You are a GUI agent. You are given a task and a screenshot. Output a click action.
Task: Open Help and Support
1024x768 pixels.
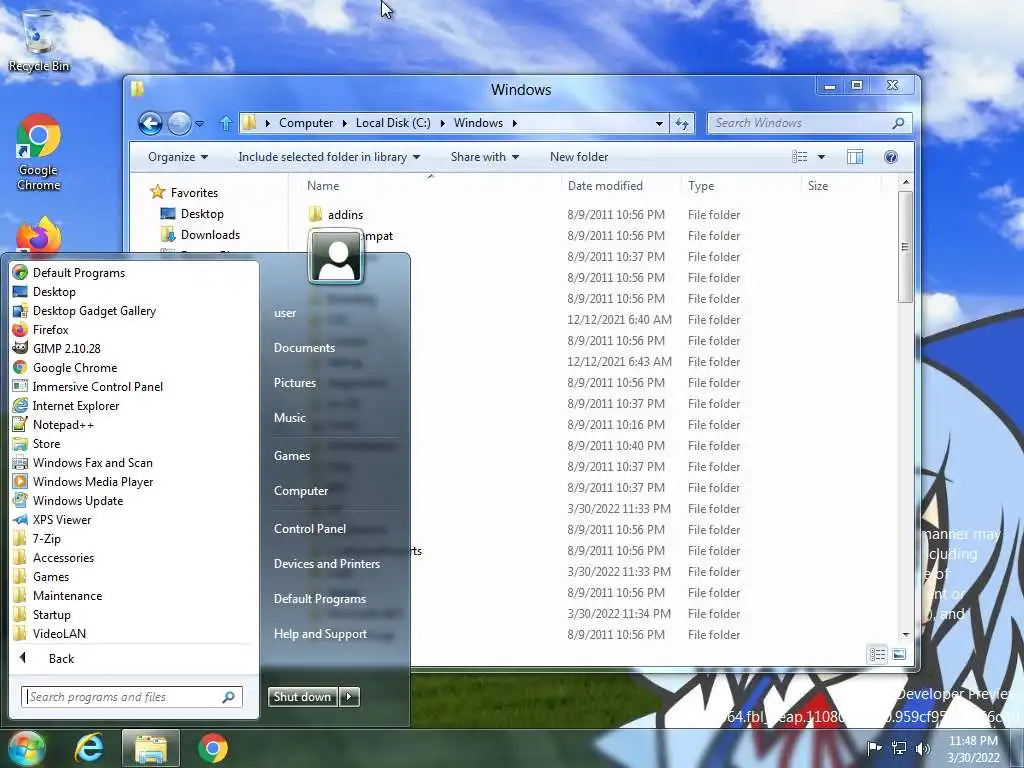point(320,634)
